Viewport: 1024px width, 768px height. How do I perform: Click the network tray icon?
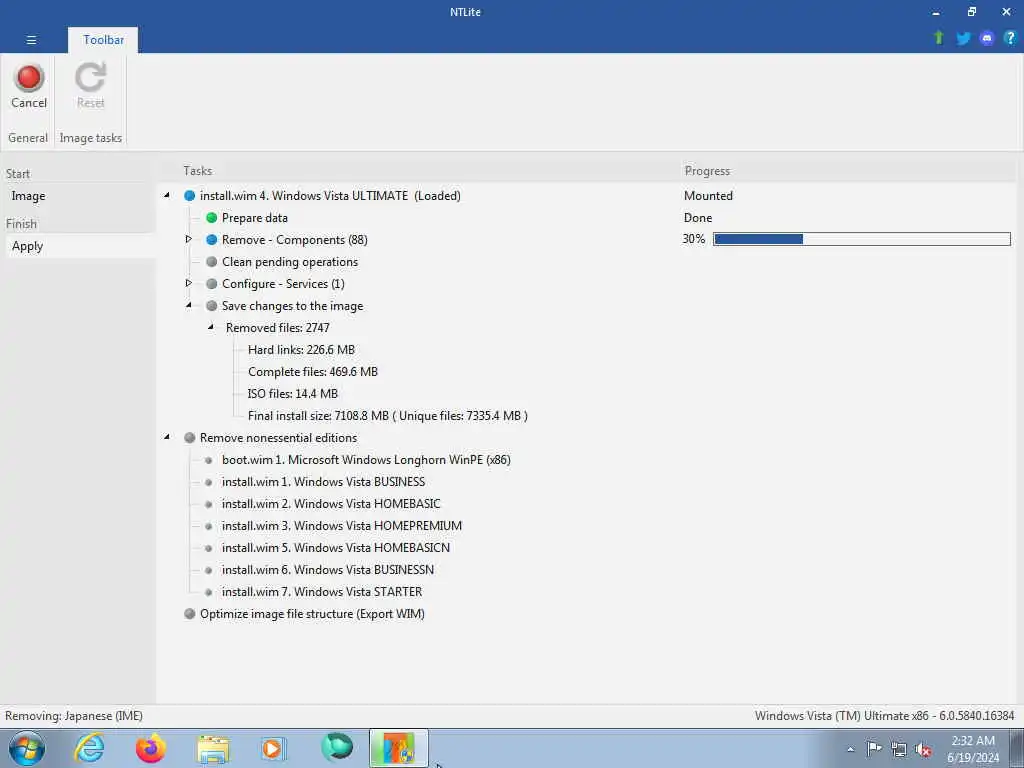[x=899, y=749]
